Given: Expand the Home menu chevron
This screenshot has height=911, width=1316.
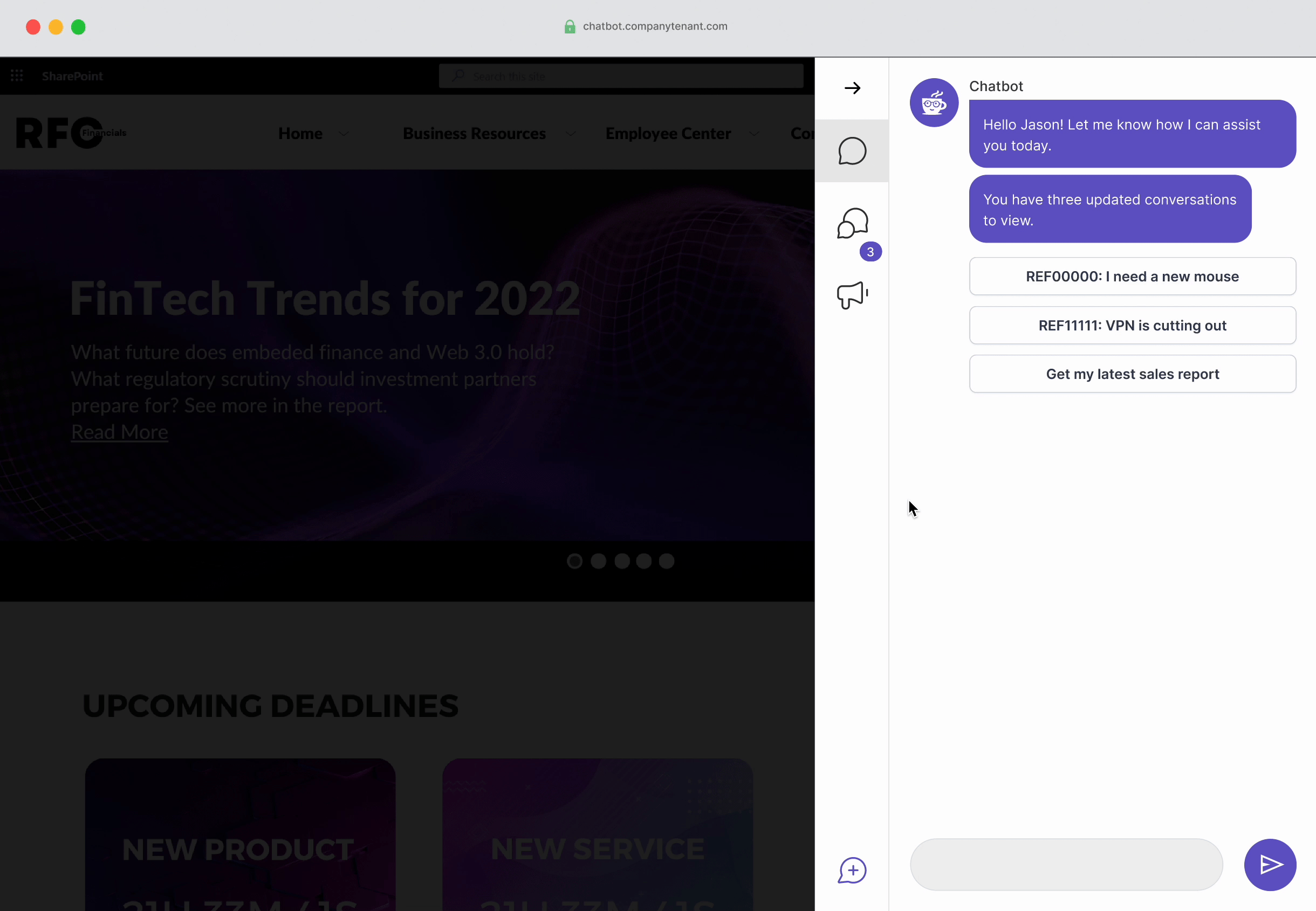Looking at the screenshot, I should pyautogui.click(x=344, y=134).
